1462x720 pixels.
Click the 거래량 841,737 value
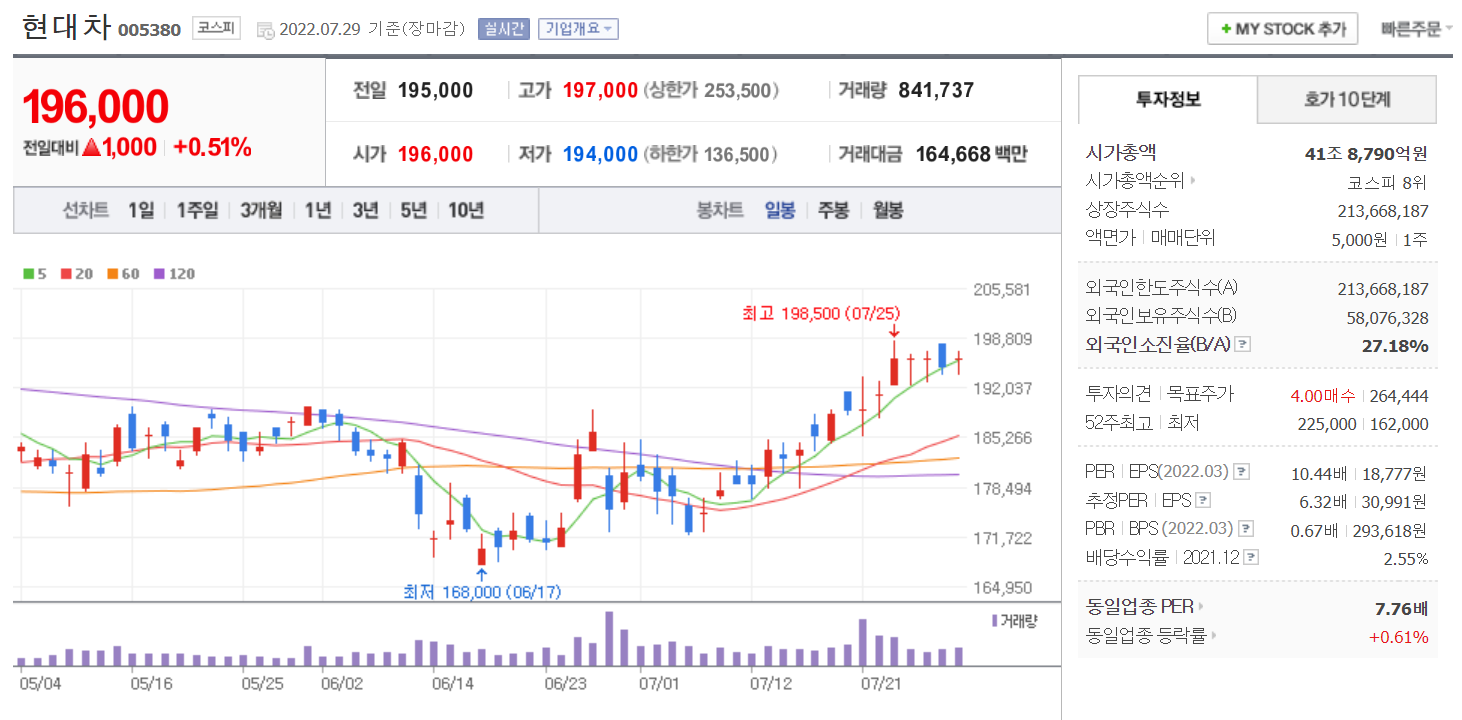[936, 90]
